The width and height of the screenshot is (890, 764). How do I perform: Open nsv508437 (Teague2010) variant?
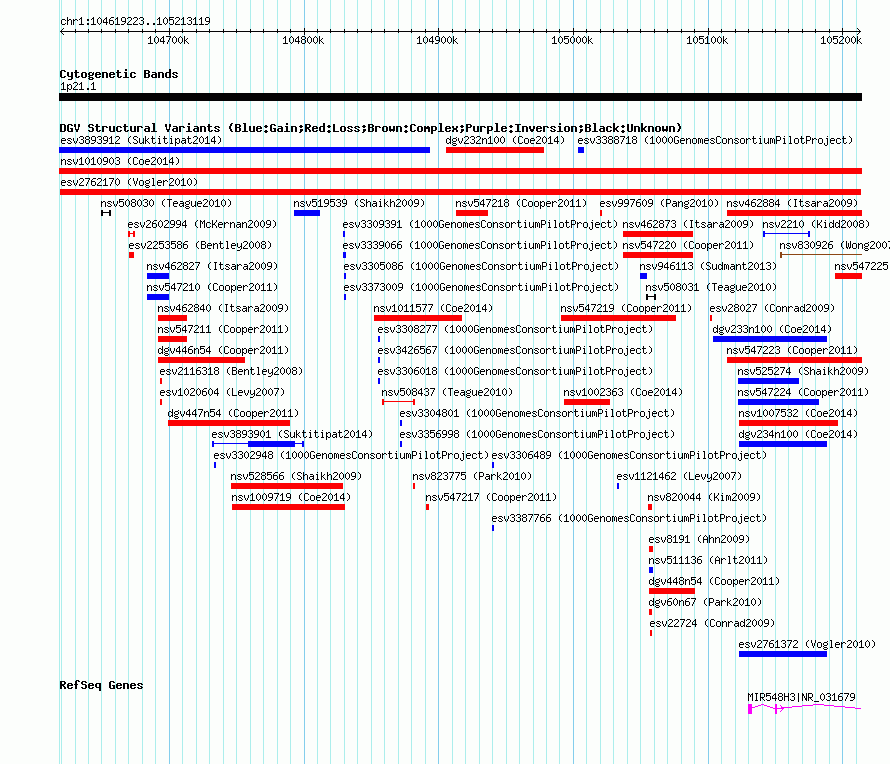(x=447, y=392)
